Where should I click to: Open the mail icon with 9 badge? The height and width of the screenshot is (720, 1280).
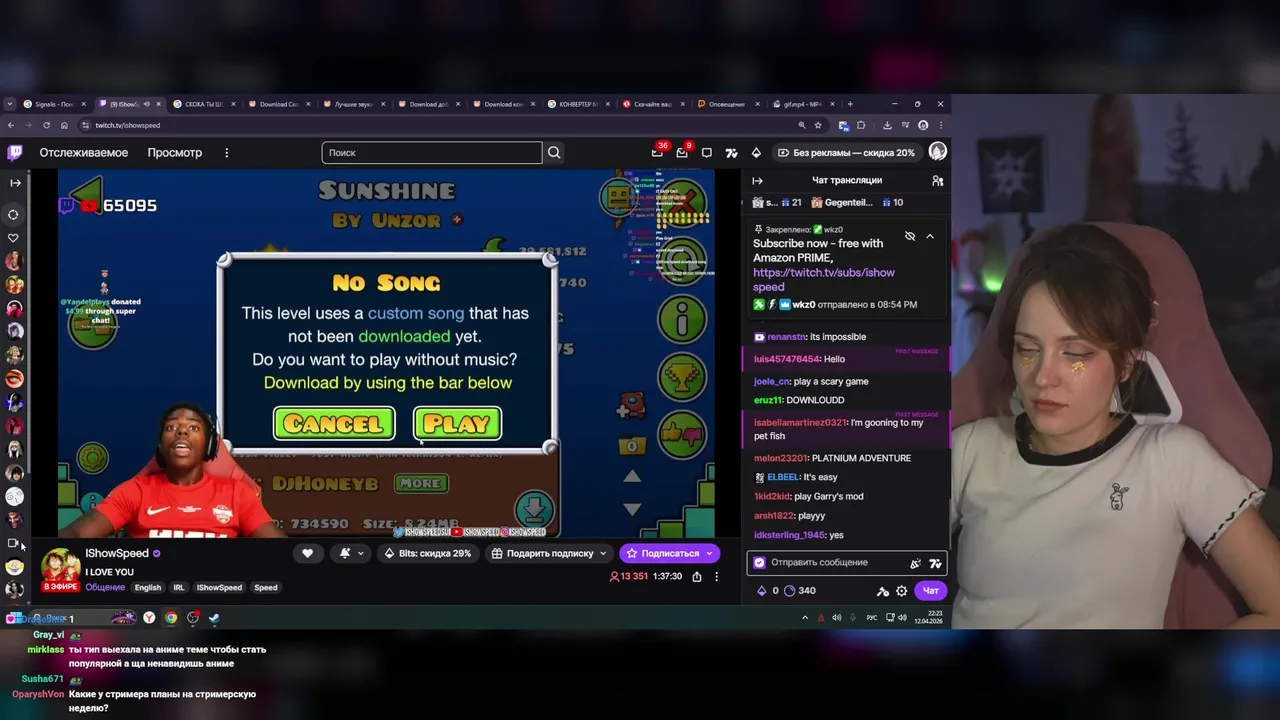[x=682, y=152]
